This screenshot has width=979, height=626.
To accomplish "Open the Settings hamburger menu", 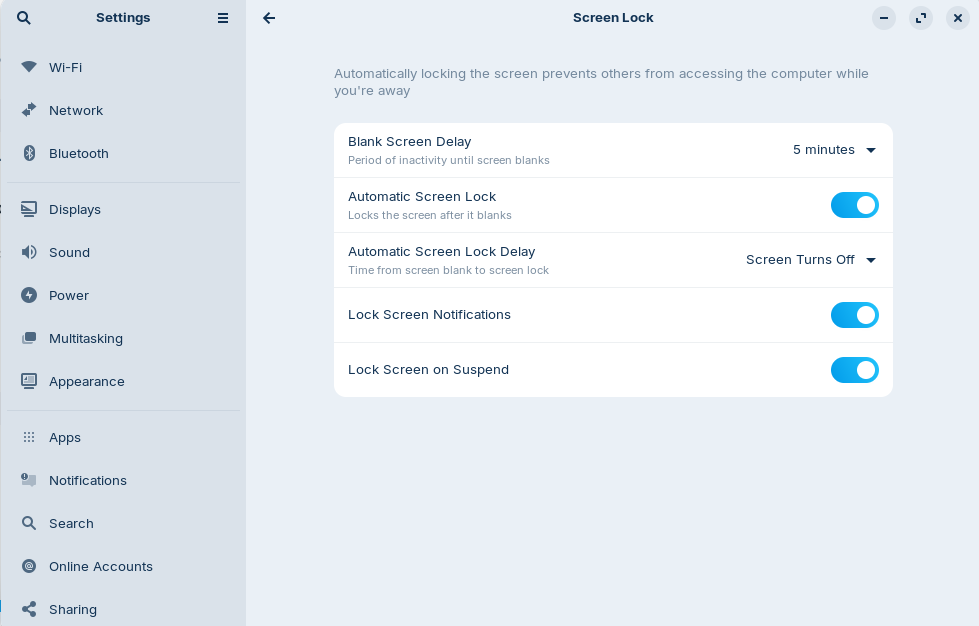I will [223, 18].
